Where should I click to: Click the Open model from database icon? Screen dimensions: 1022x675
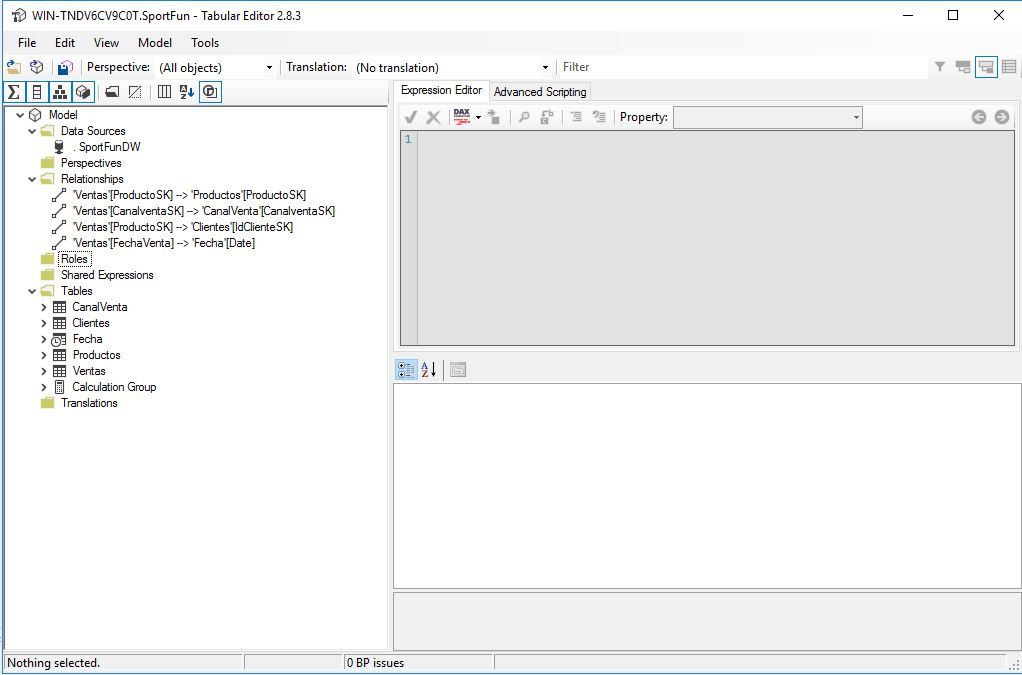click(37, 67)
